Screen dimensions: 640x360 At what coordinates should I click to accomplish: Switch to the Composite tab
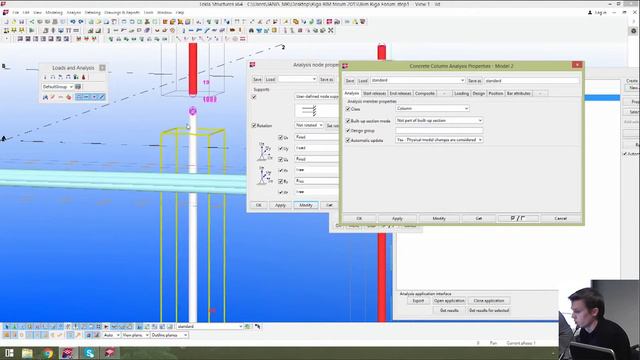point(424,93)
